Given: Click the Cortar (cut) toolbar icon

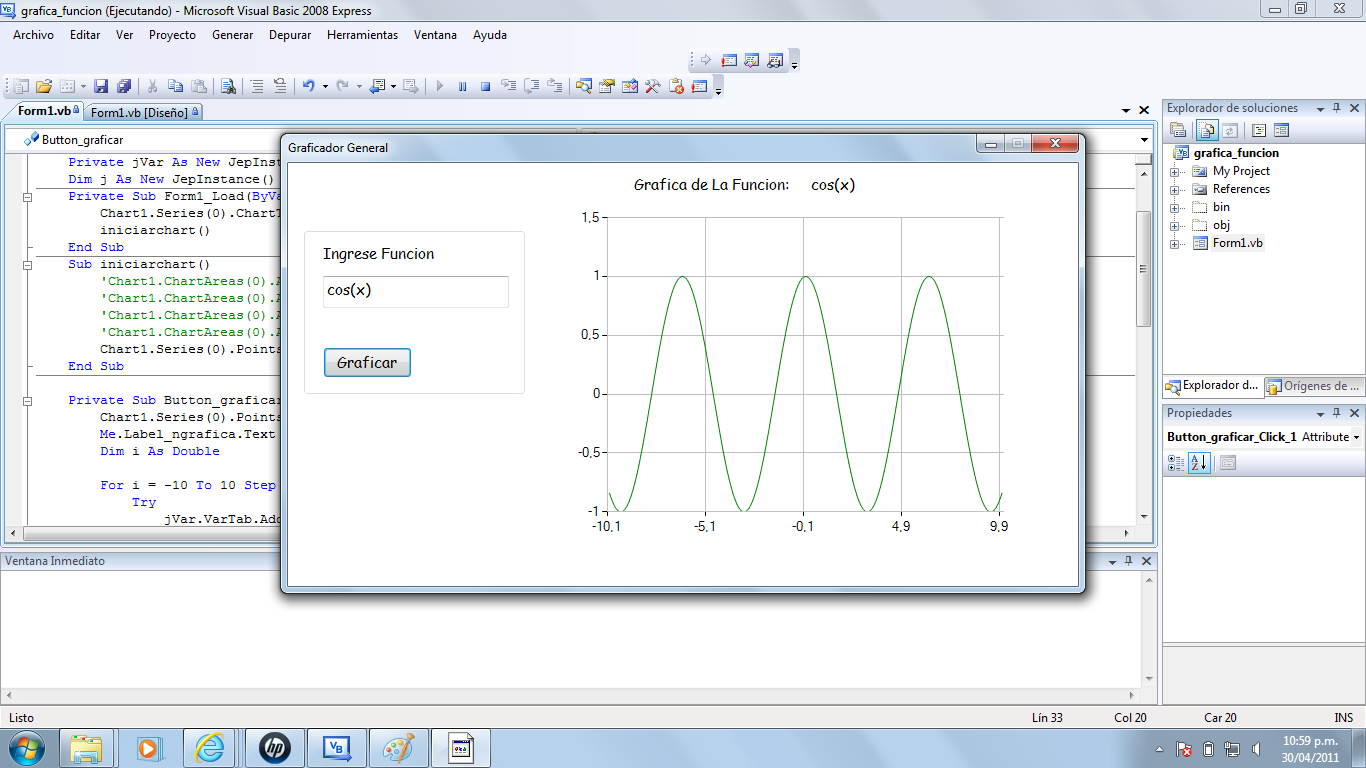Looking at the screenshot, I should tap(152, 86).
